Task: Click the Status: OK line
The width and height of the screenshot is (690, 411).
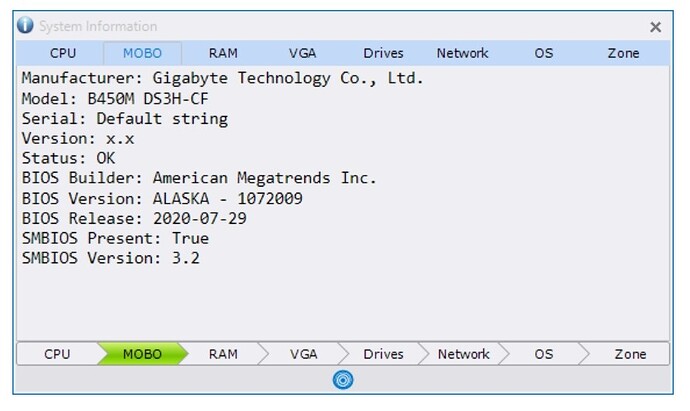Action: pyautogui.click(x=68, y=158)
